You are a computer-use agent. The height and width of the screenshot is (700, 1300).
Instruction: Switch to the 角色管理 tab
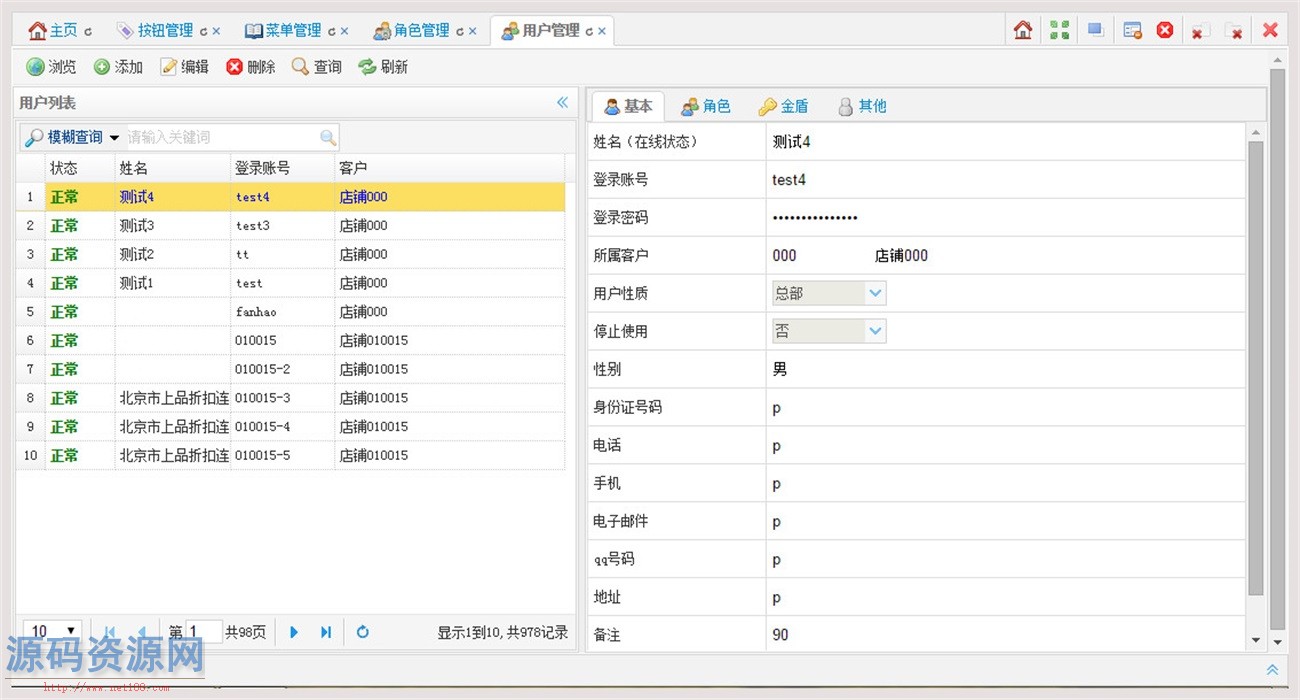[421, 31]
